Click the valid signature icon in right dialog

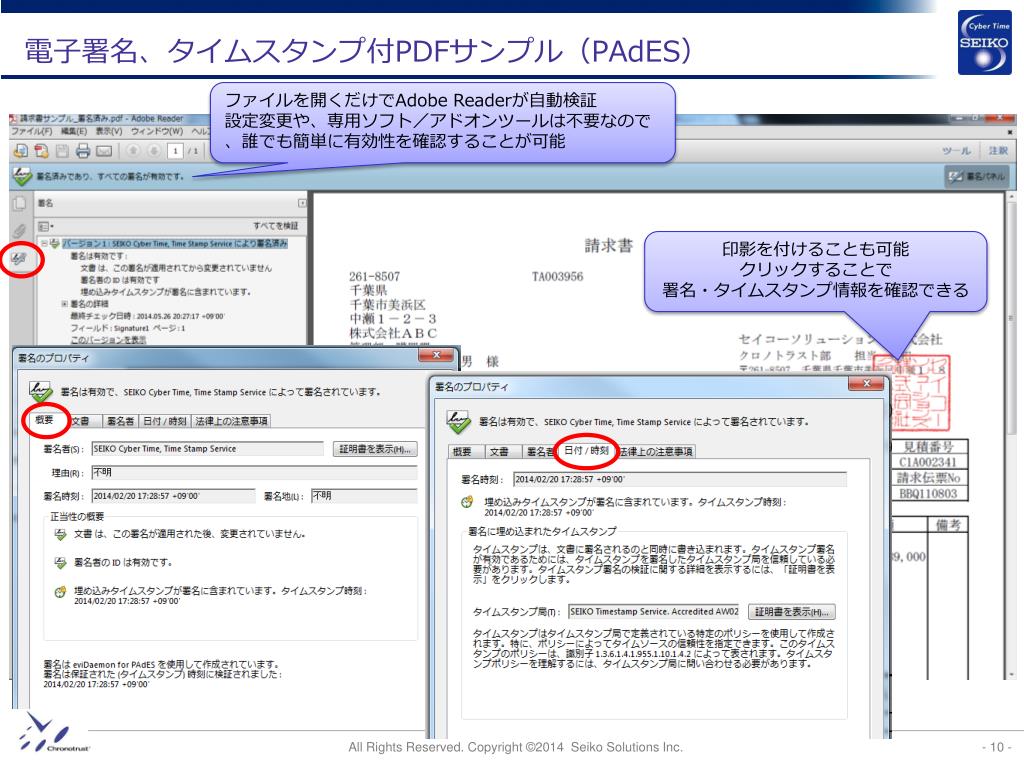click(458, 422)
